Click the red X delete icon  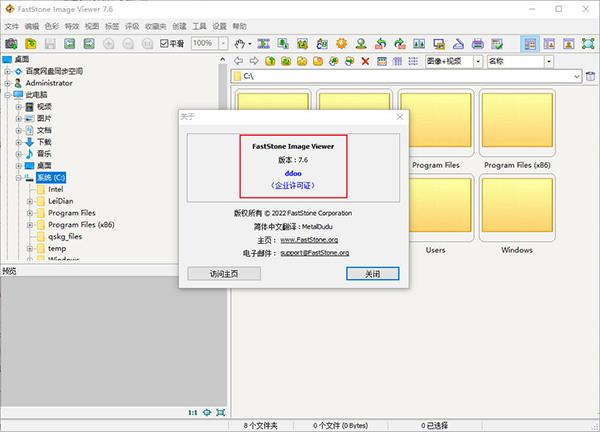365,61
